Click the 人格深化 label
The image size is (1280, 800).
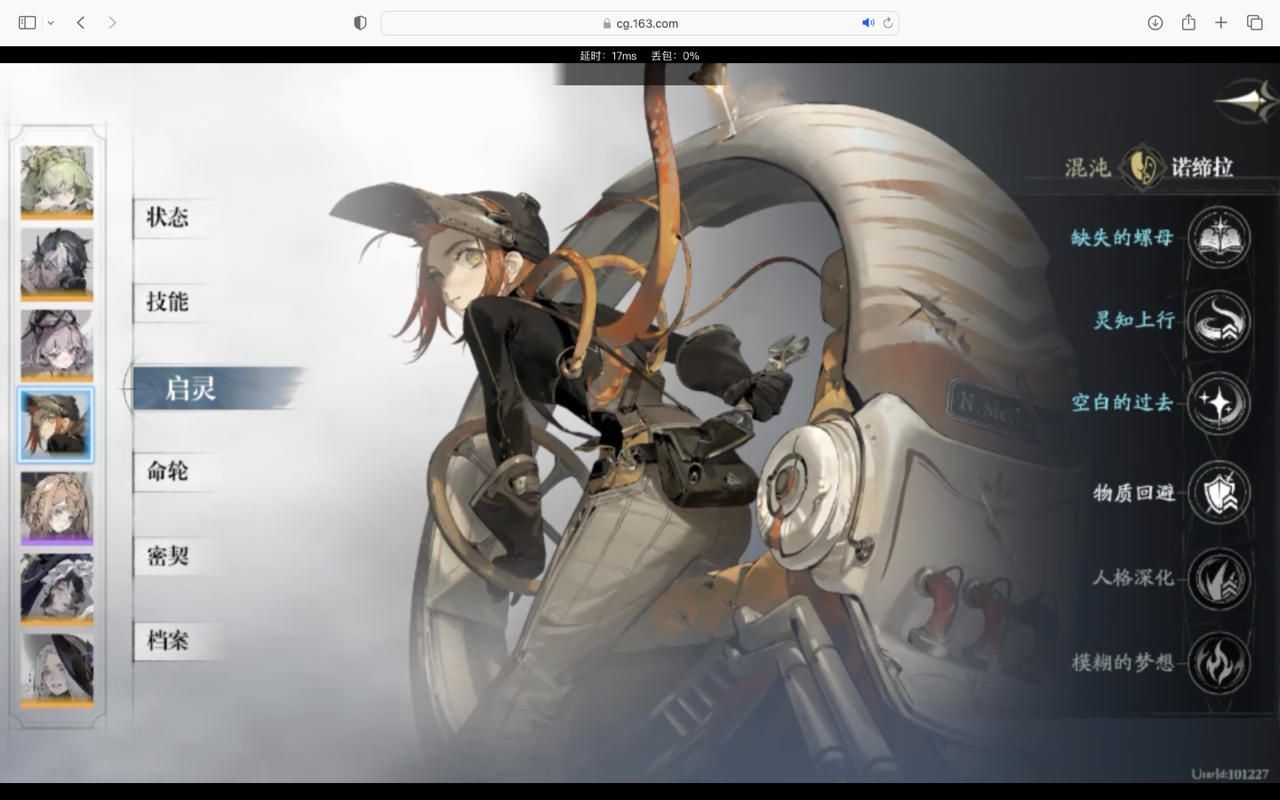[1134, 578]
